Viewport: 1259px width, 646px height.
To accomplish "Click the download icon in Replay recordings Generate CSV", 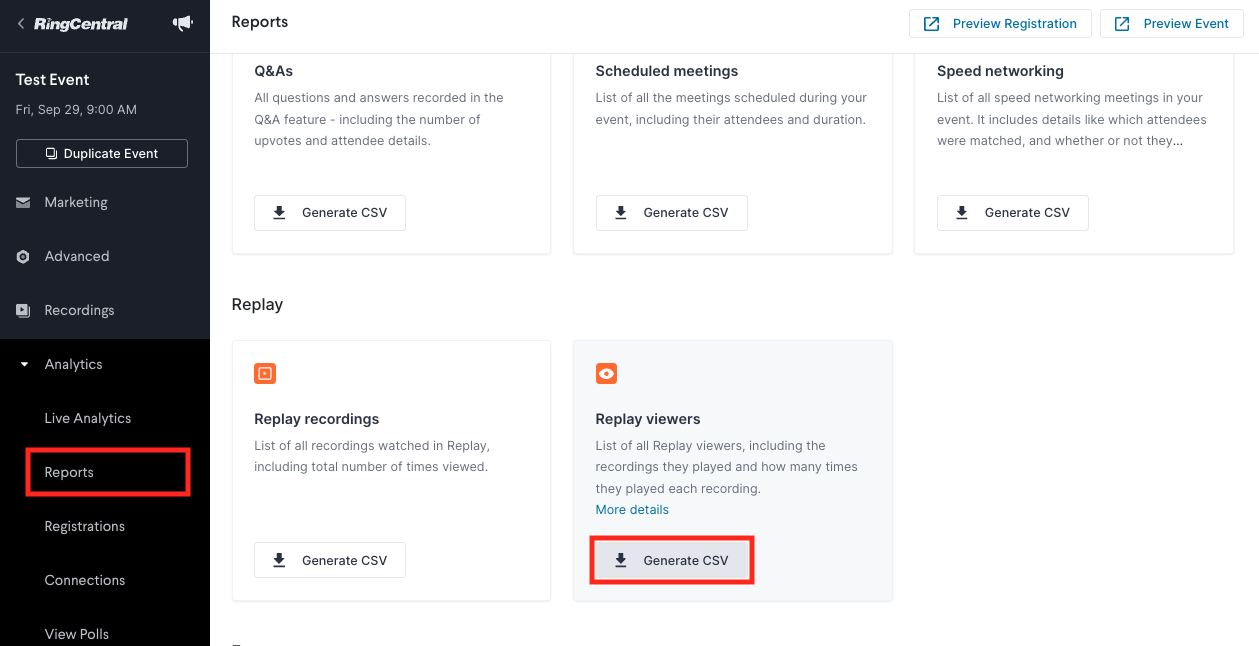I will point(280,560).
